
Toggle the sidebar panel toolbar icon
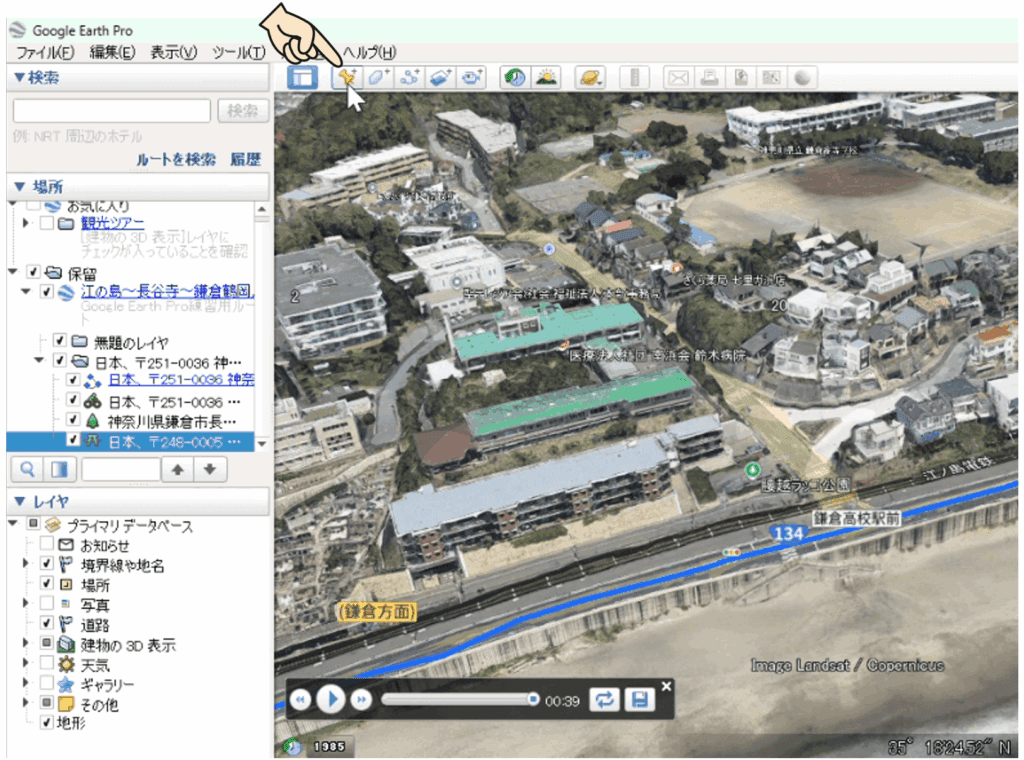302,78
